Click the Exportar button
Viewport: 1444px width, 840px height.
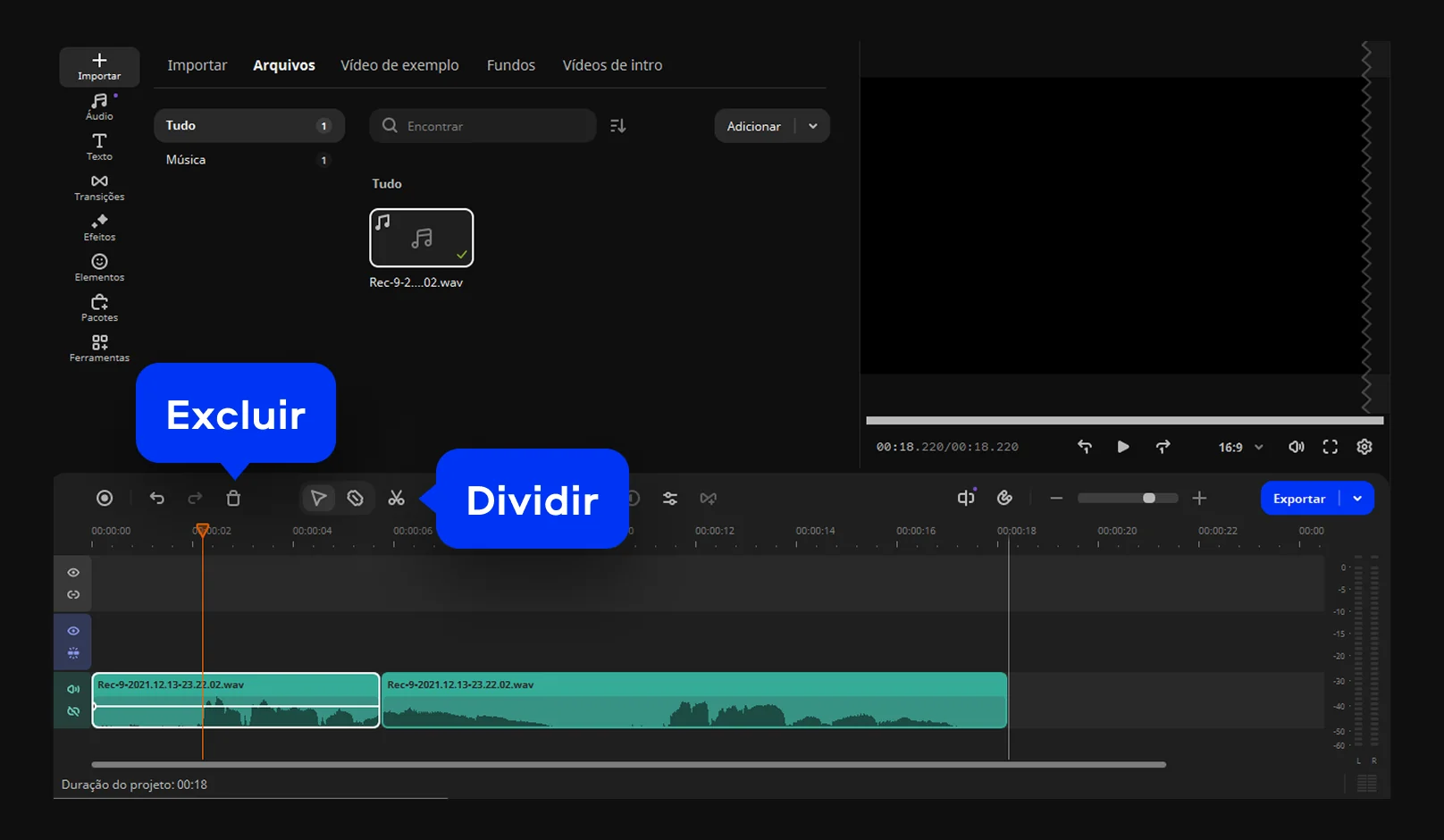click(x=1298, y=499)
